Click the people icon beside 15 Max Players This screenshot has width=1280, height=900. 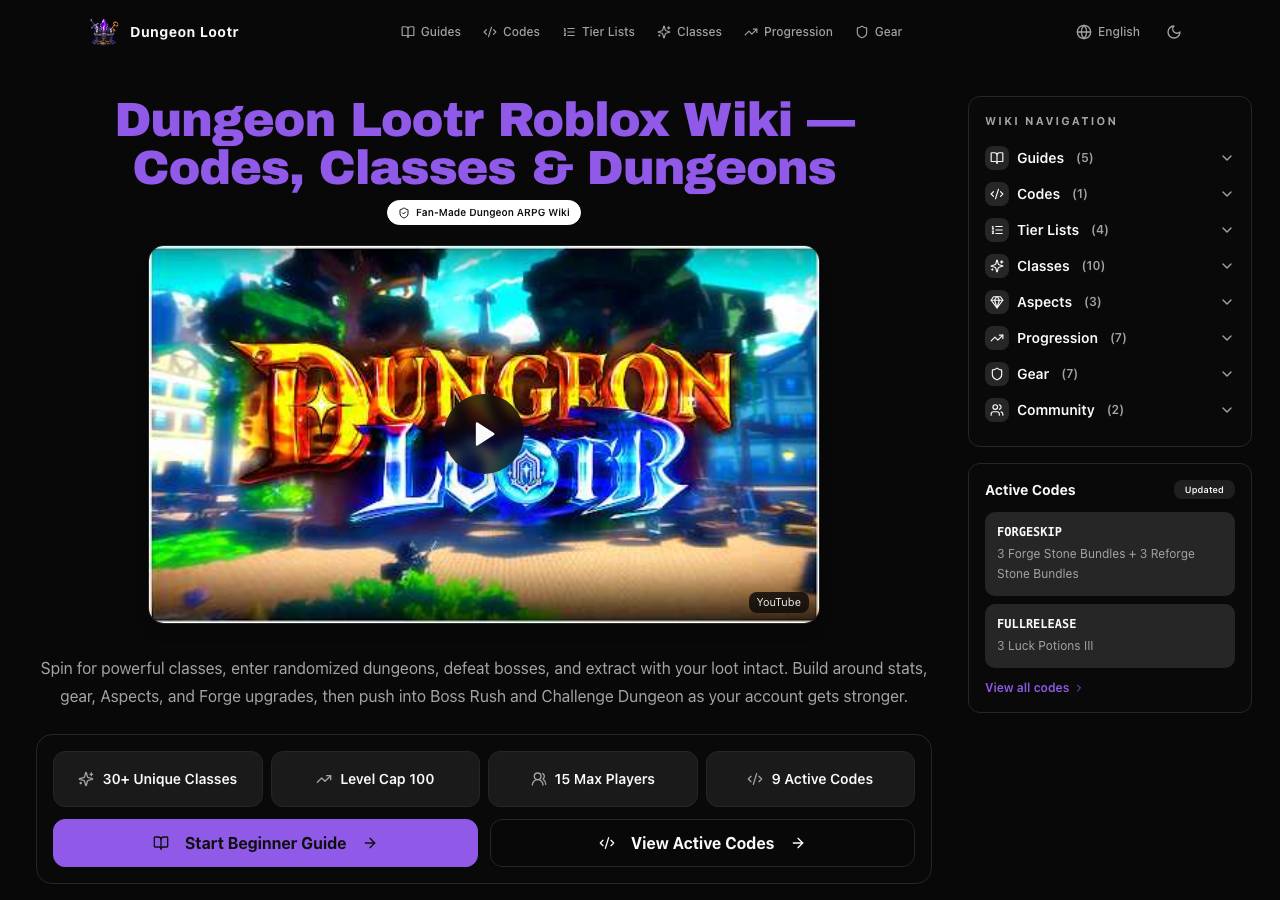coord(539,779)
